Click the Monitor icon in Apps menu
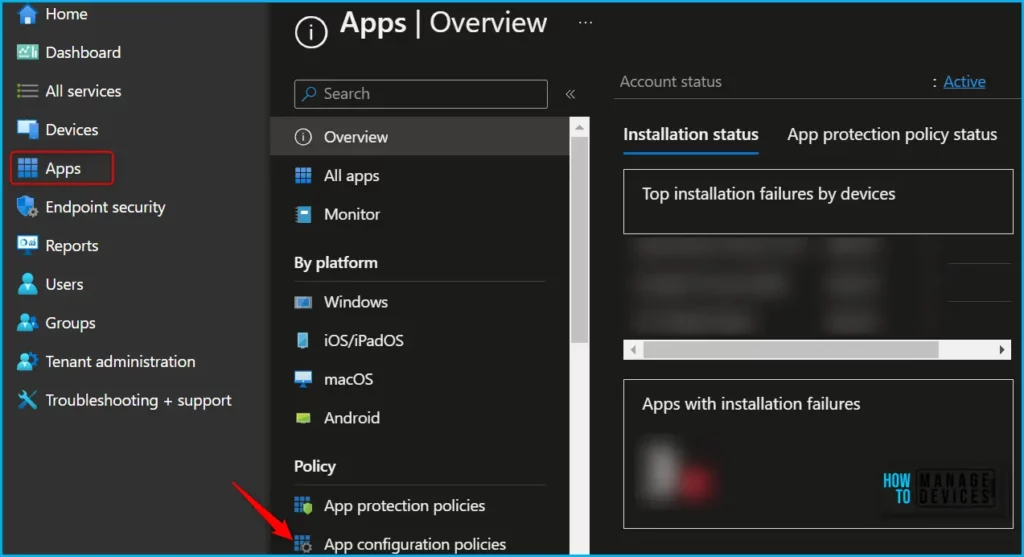 pos(303,214)
